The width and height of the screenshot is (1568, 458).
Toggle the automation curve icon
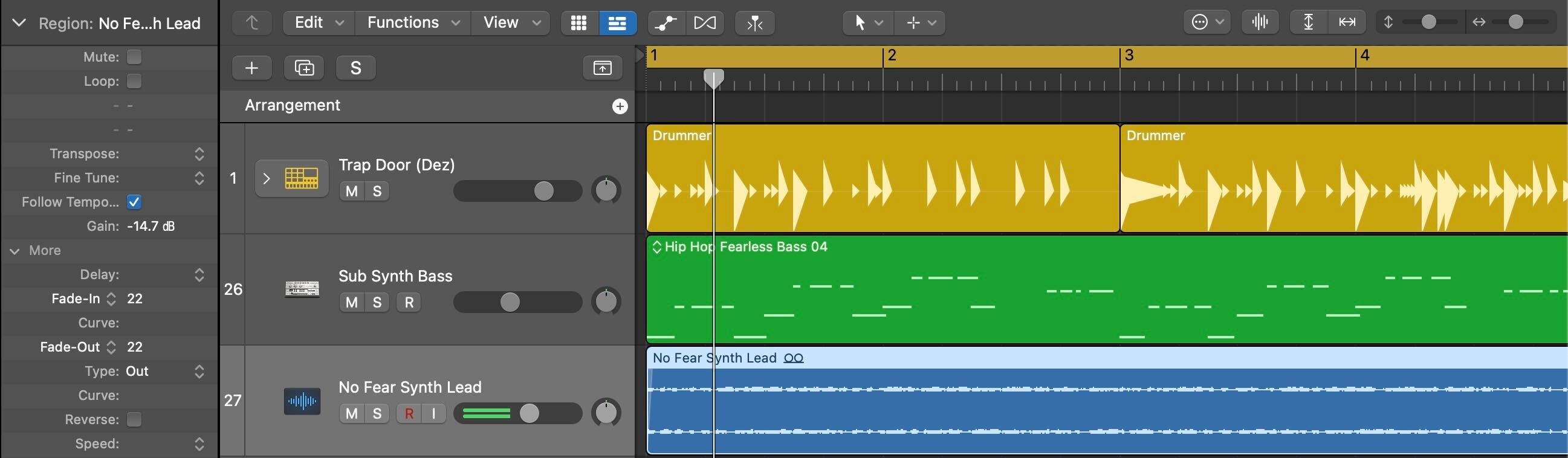pos(666,23)
